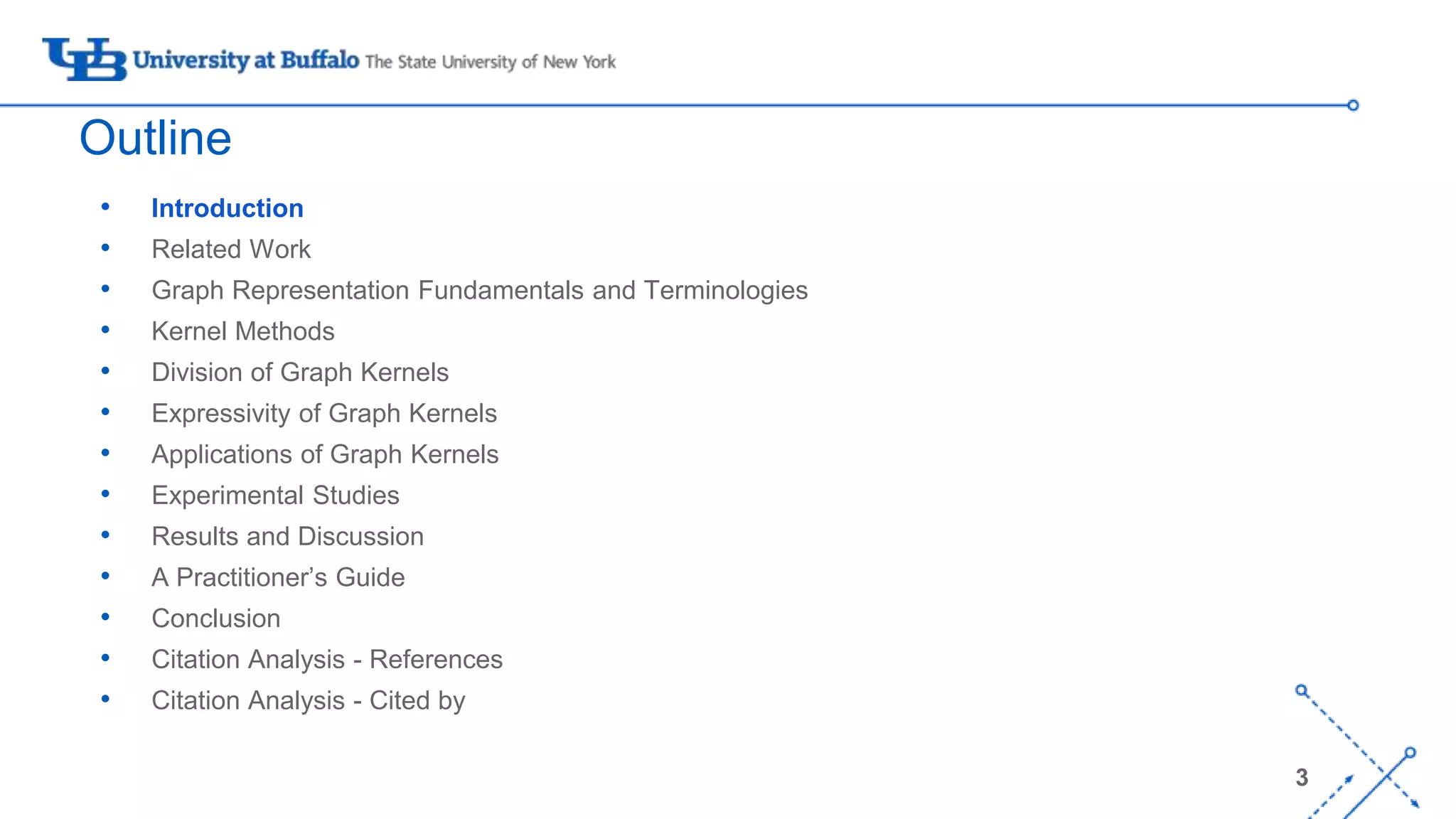Image resolution: width=1456 pixels, height=819 pixels.
Task: Click the UB interlocking logo icon
Action: point(84,59)
